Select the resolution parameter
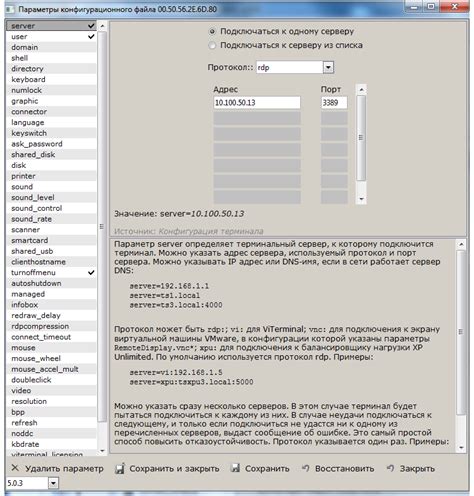 pos(52,401)
